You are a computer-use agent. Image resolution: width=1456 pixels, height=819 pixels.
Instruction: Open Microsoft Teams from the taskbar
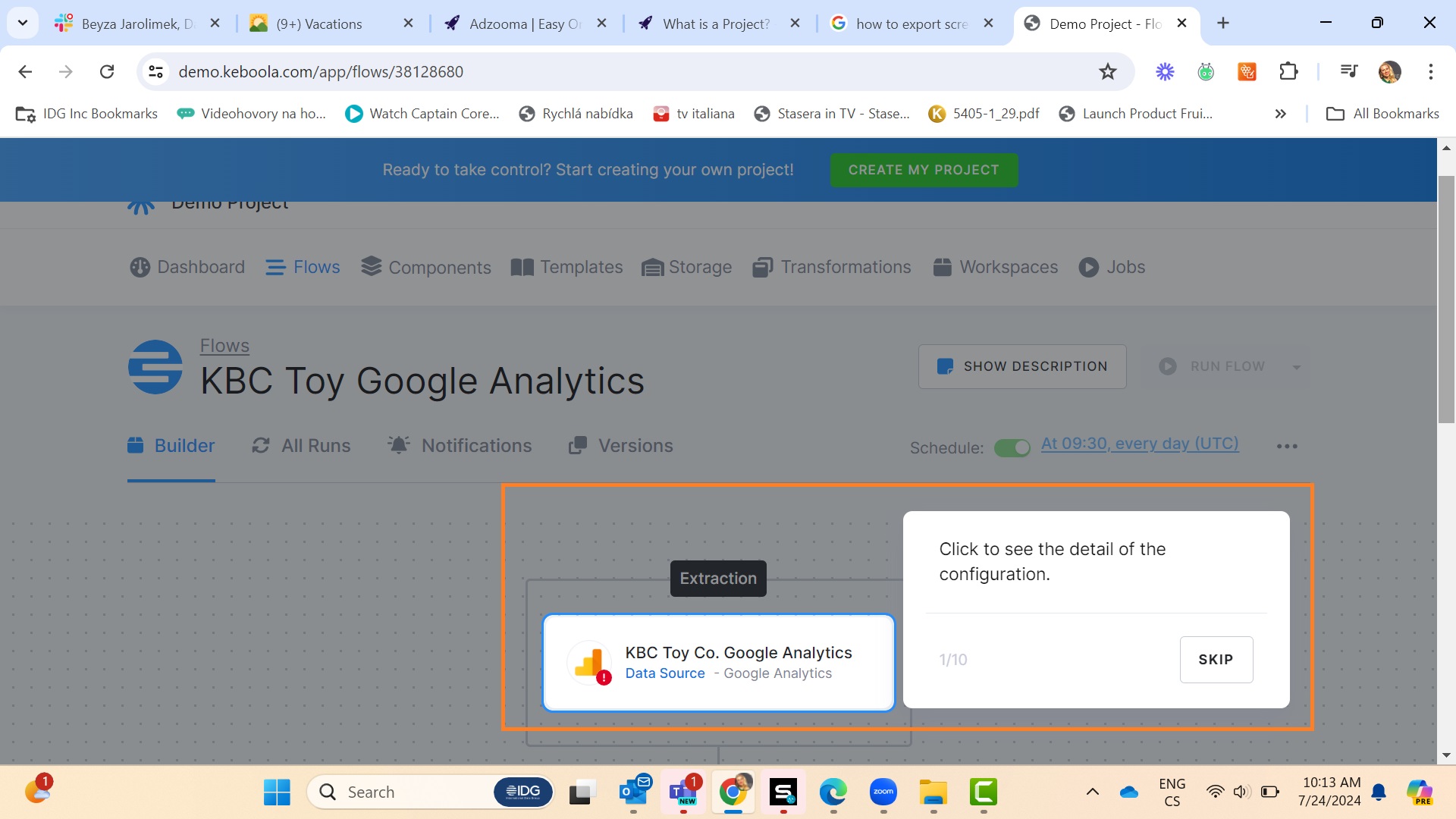[x=682, y=791]
